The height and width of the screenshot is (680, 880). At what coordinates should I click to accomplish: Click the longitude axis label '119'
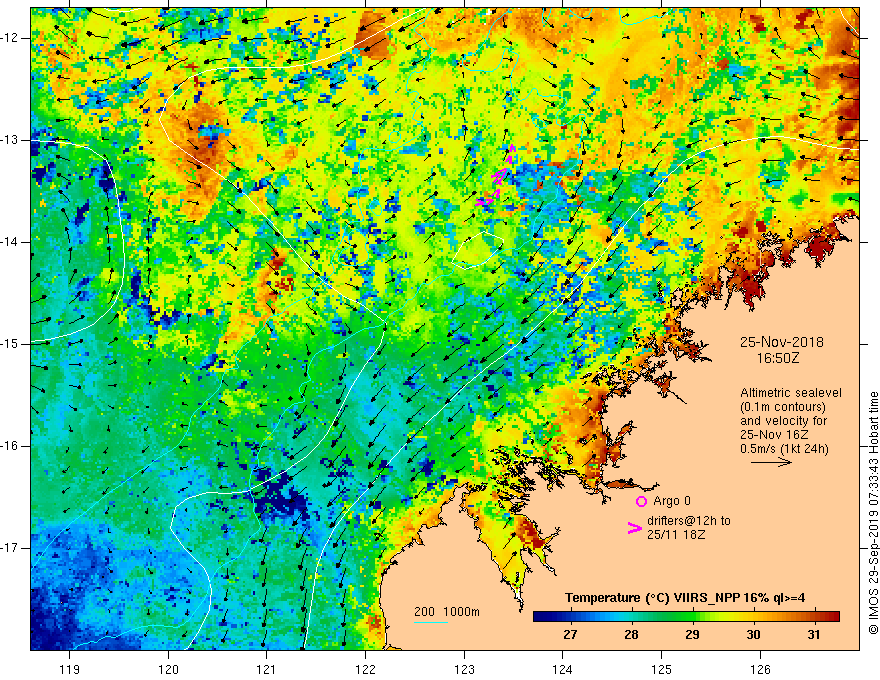[x=70, y=669]
